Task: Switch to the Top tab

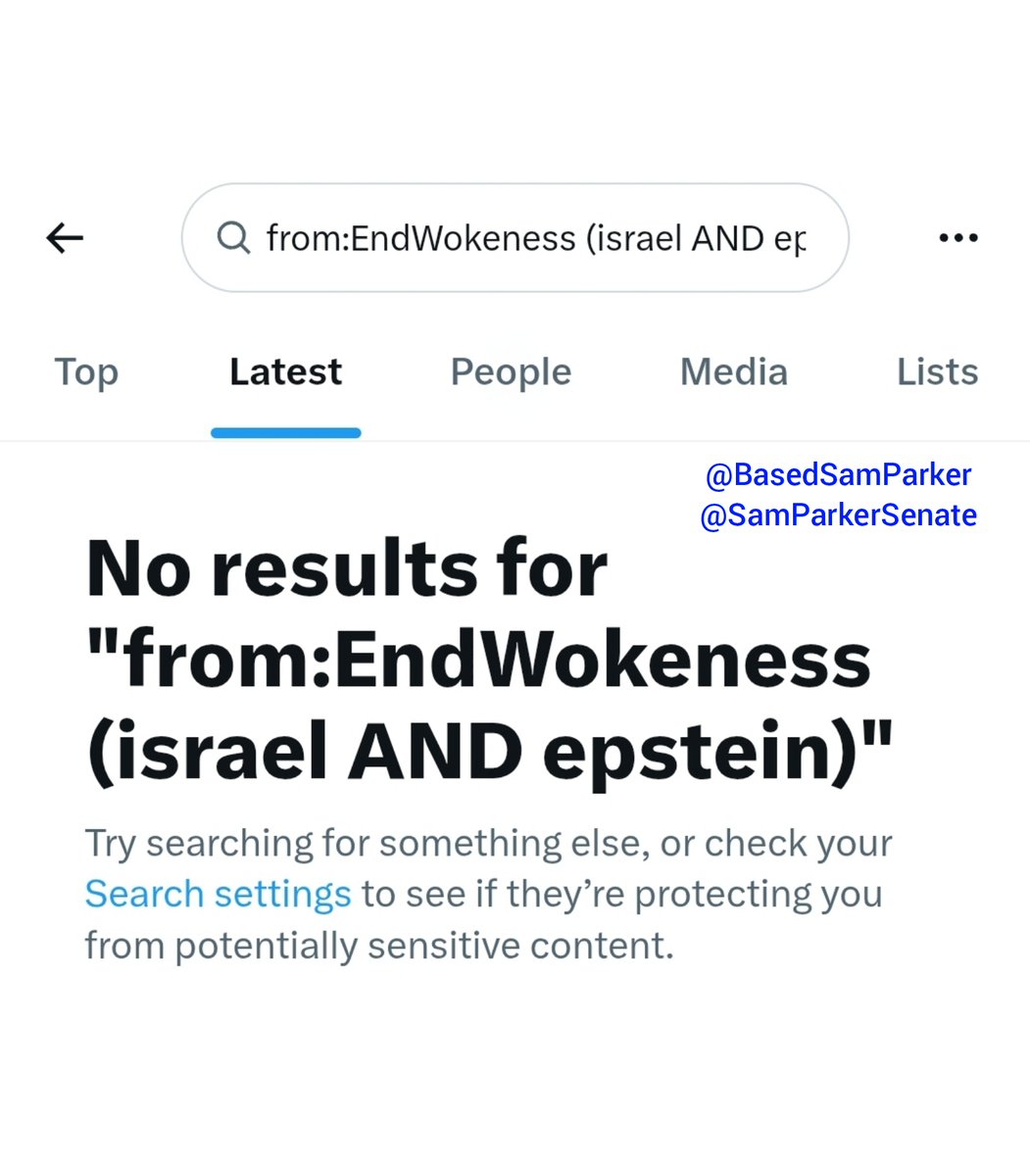Action: pos(86,372)
